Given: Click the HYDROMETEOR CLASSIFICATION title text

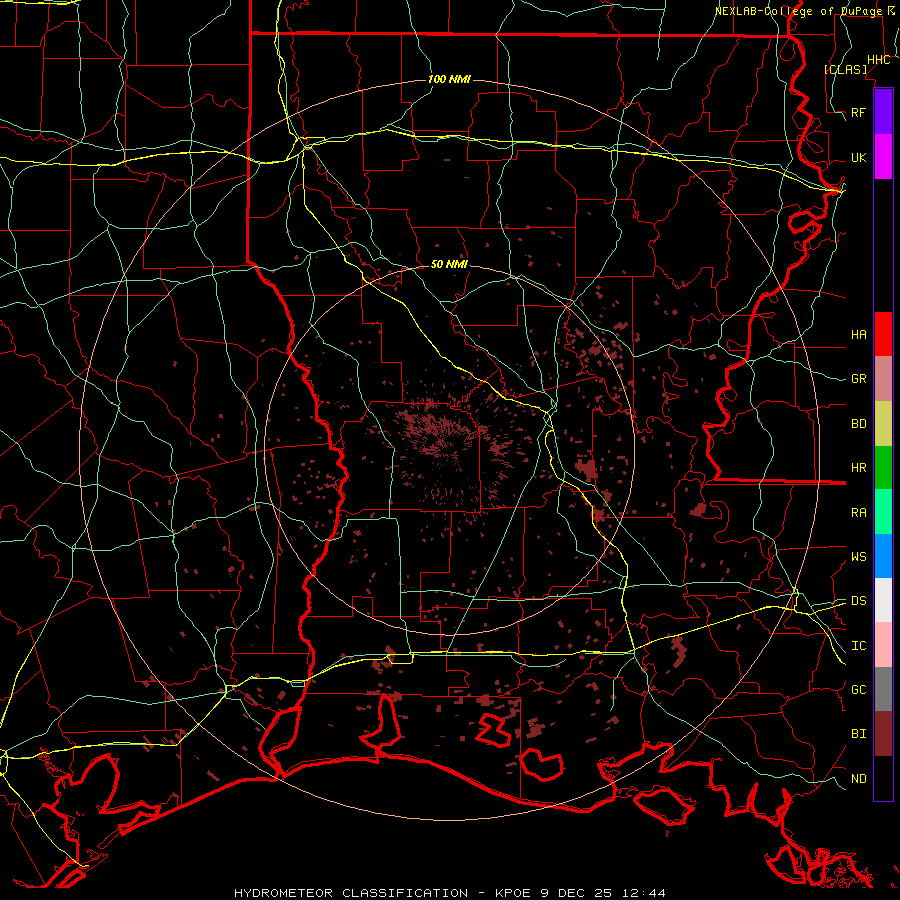Looking at the screenshot, I should click(x=351, y=893).
